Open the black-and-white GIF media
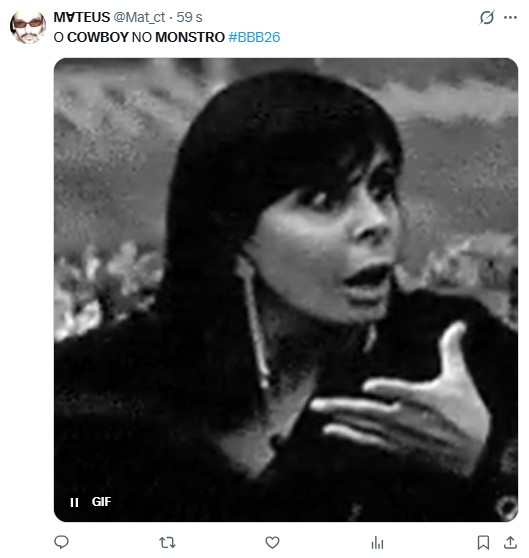This screenshot has width=529, height=558. point(286,290)
